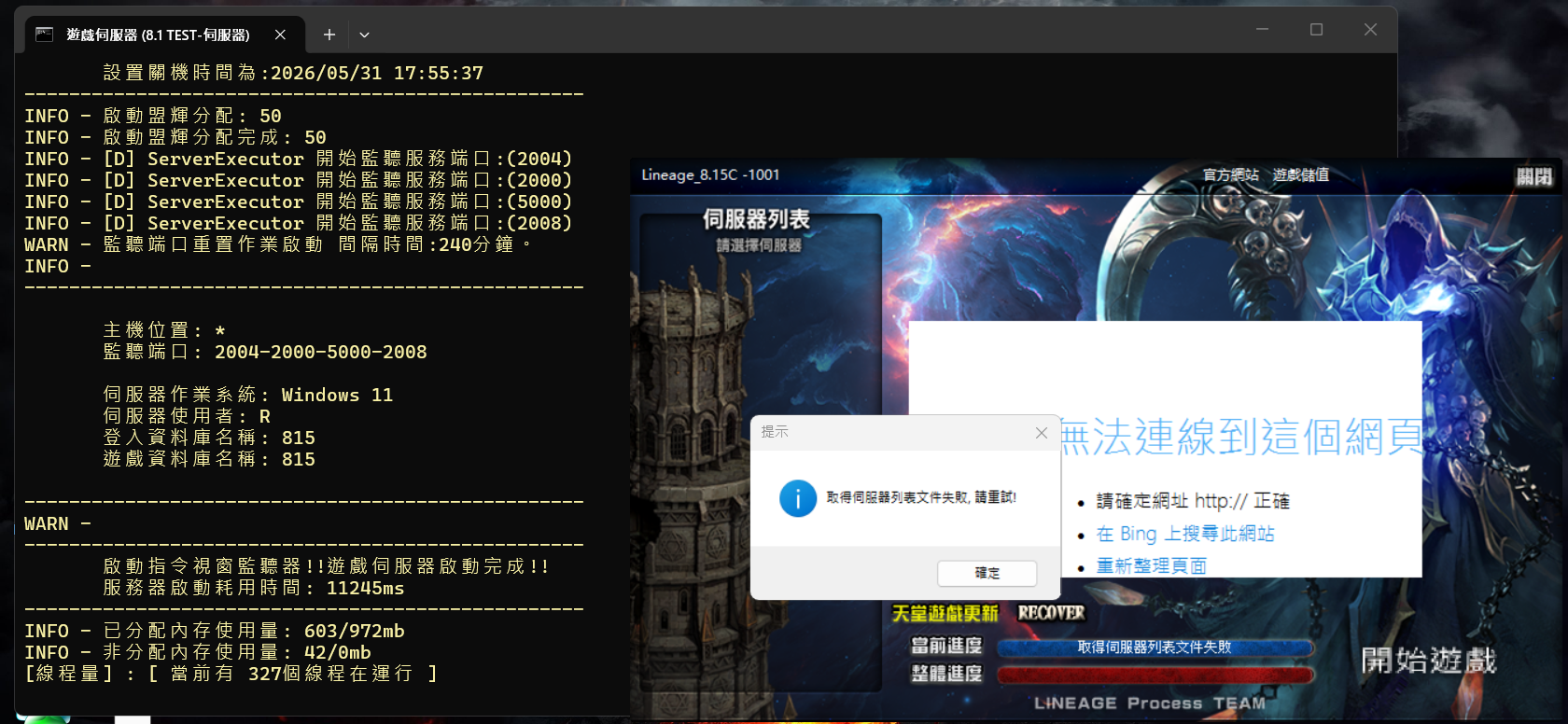Click 官方網站 in the Lineage launcher
The height and width of the screenshot is (724, 1568).
pos(1230,174)
